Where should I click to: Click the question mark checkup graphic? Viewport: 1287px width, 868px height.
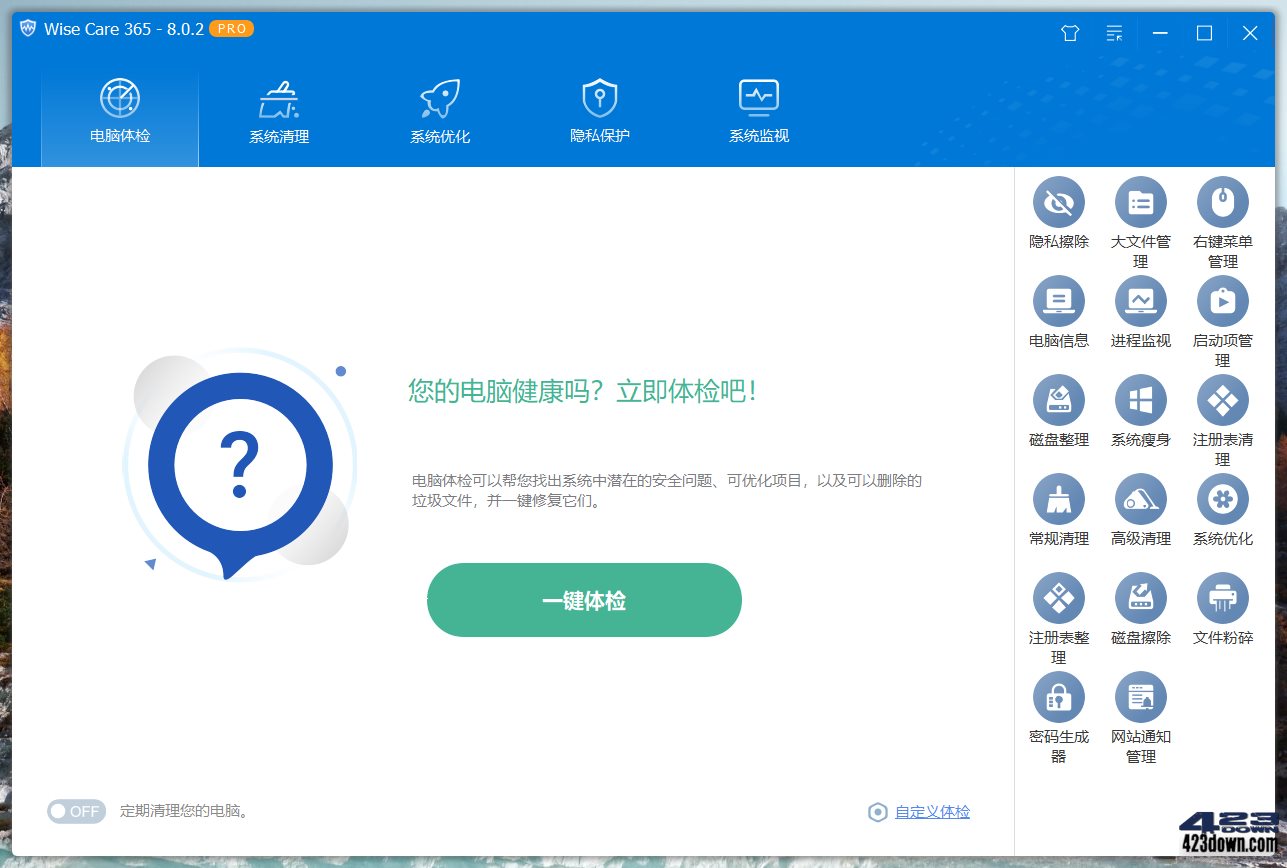tap(240, 464)
